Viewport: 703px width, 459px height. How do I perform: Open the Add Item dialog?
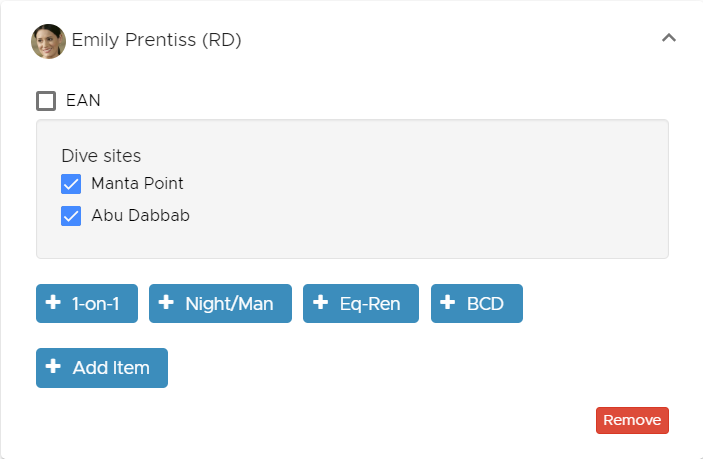pos(102,368)
